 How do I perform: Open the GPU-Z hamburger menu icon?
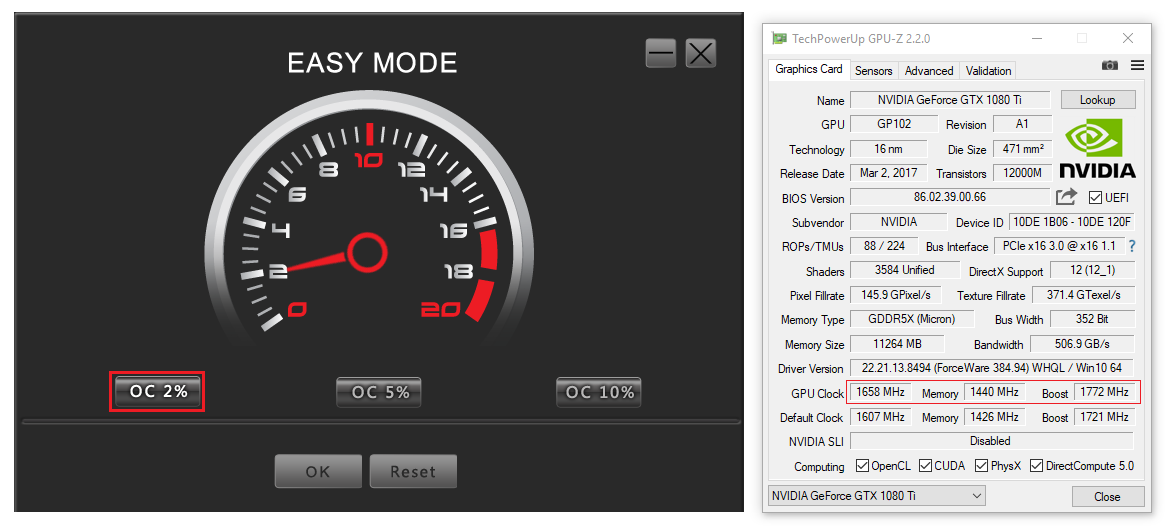pos(1137,66)
